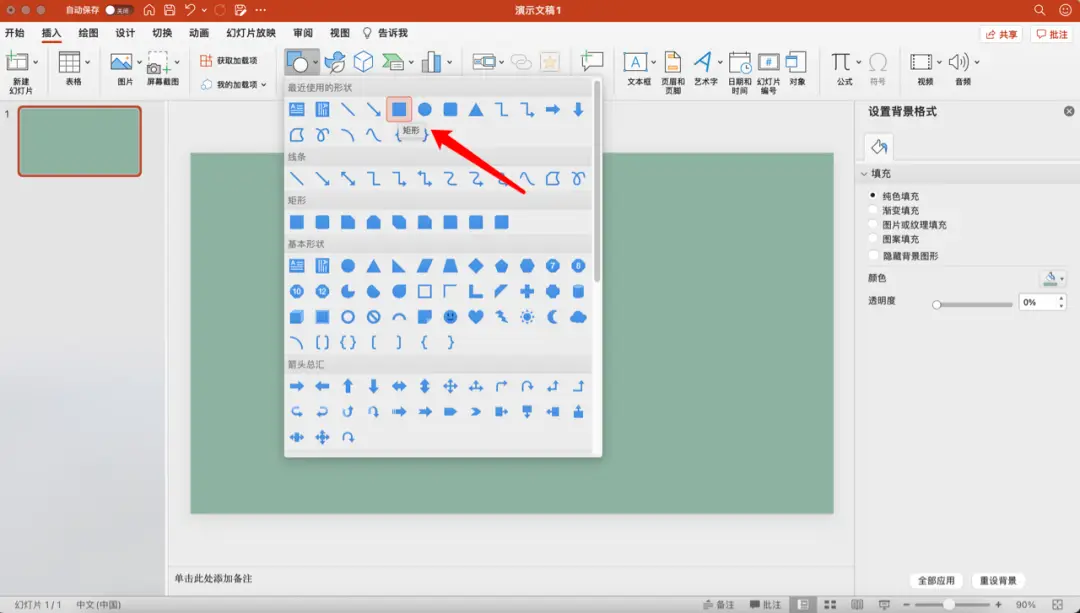Click the Transparency (透明度) slider handle
1080x613 pixels.
point(937,304)
